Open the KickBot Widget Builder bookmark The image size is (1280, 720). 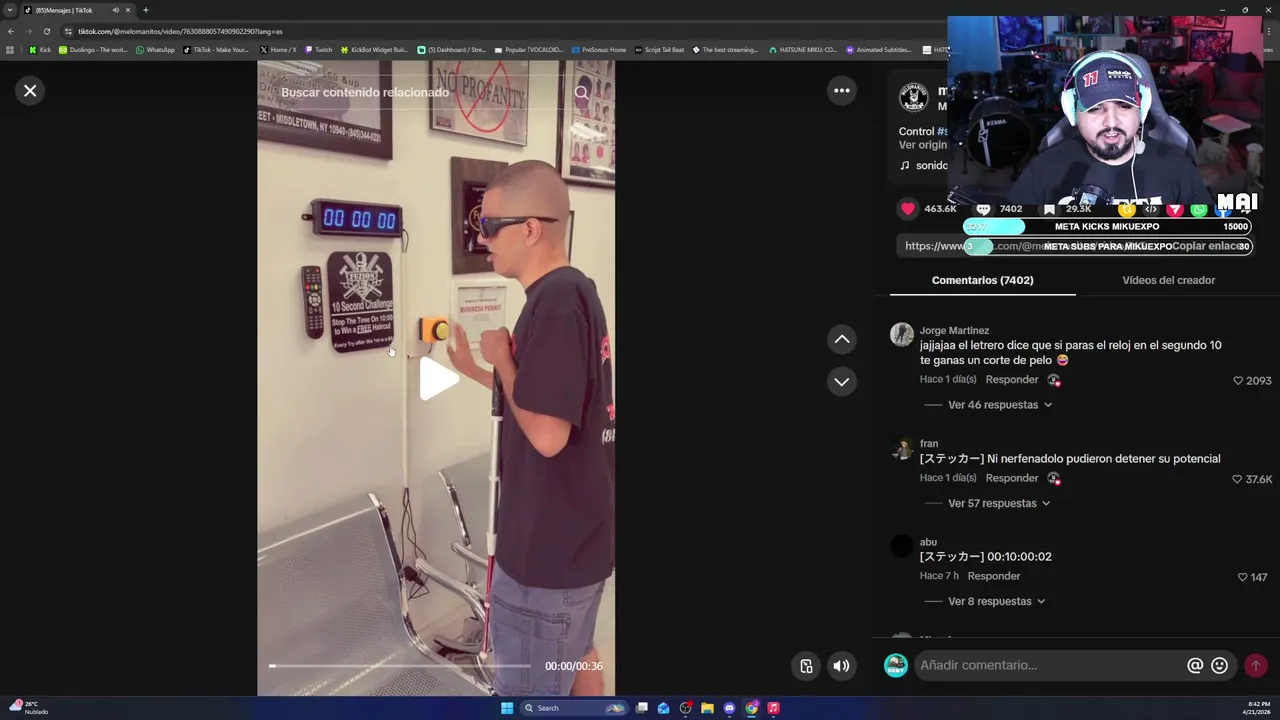(x=374, y=49)
